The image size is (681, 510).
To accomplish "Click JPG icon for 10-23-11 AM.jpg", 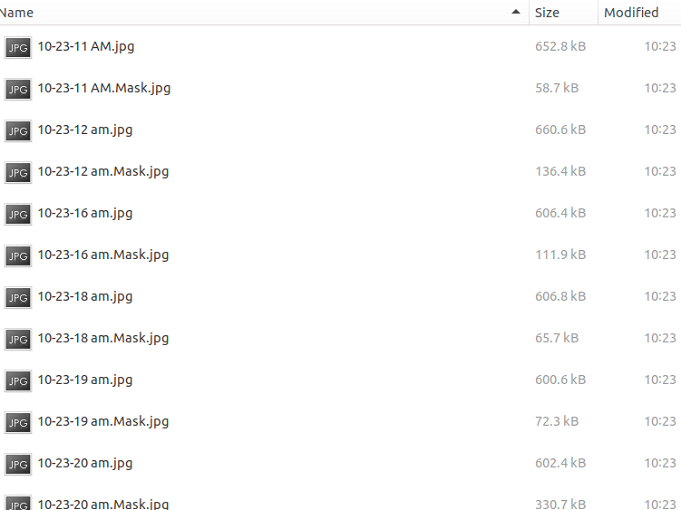I will [x=18, y=47].
